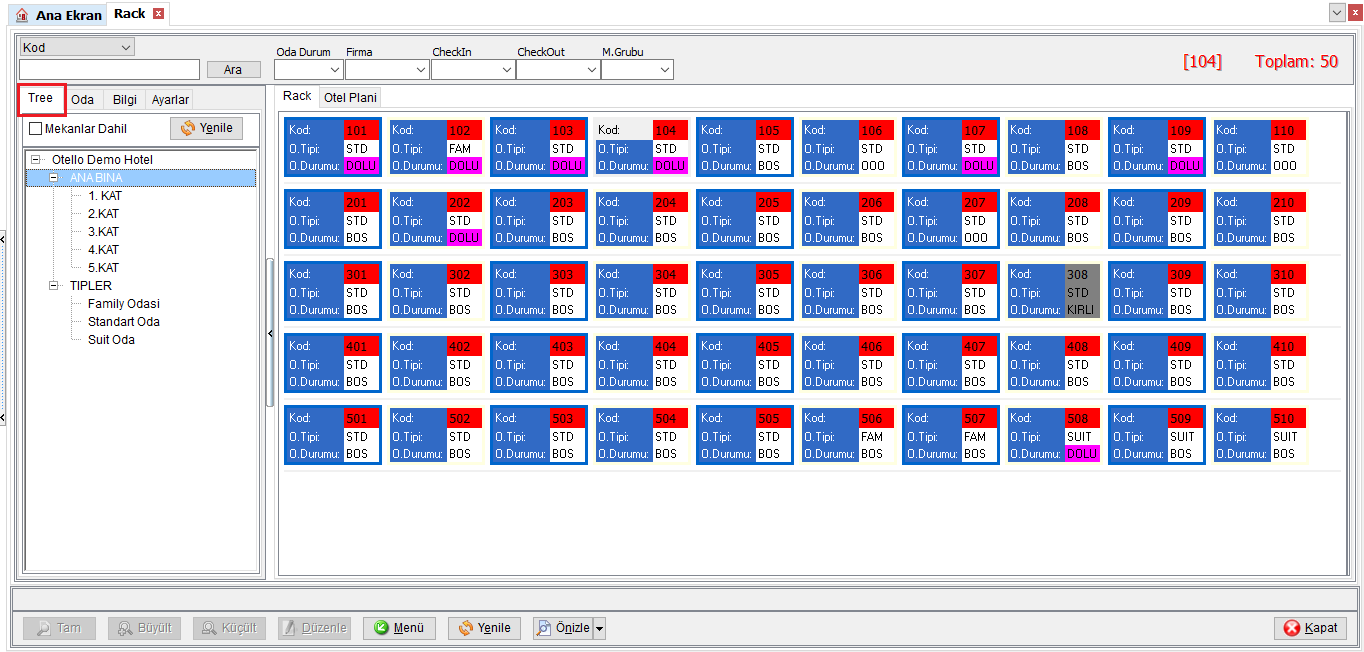The height and width of the screenshot is (652, 1364).
Task: Click the Tam button
Action: [x=59, y=628]
